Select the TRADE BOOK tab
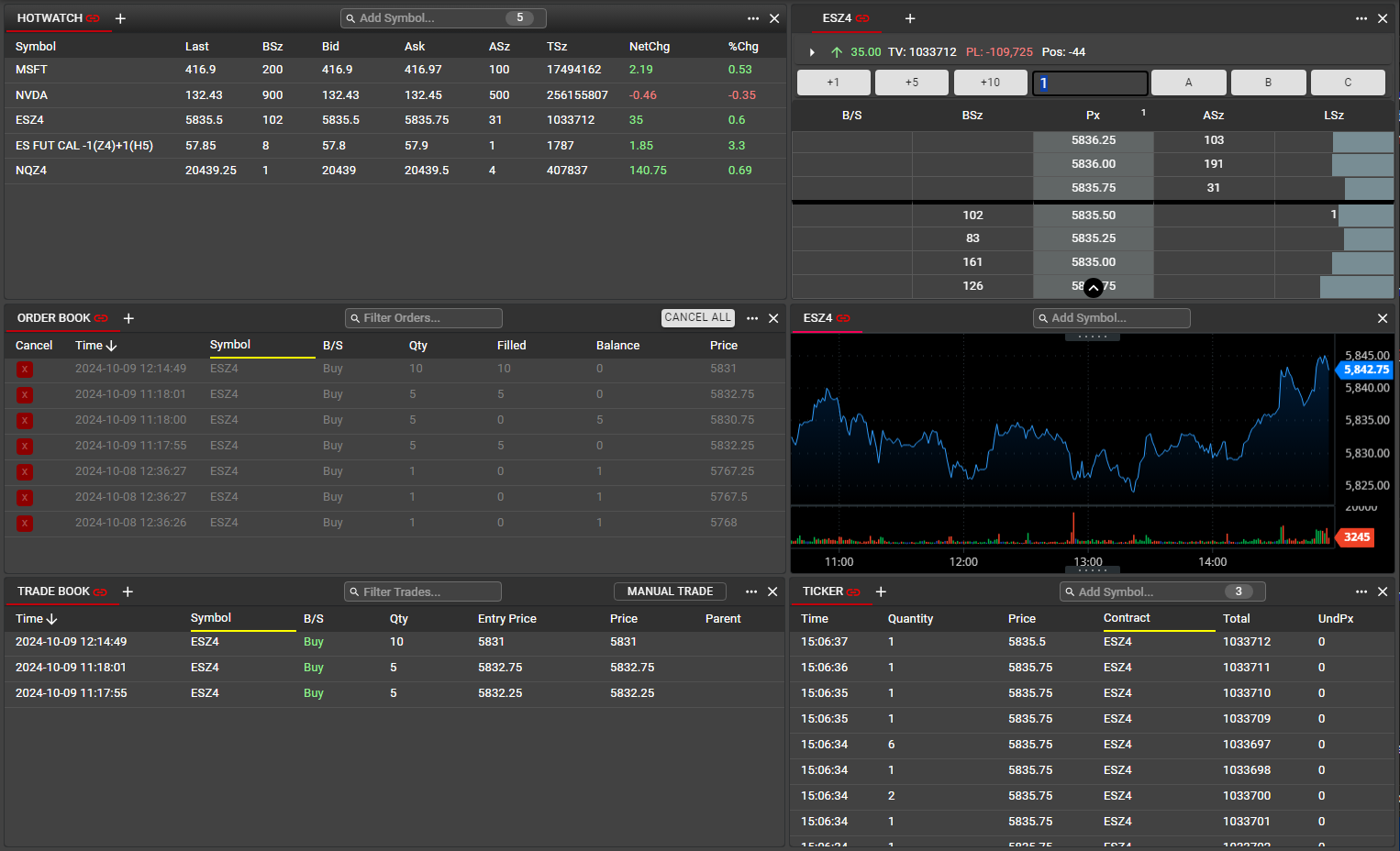 click(x=53, y=591)
